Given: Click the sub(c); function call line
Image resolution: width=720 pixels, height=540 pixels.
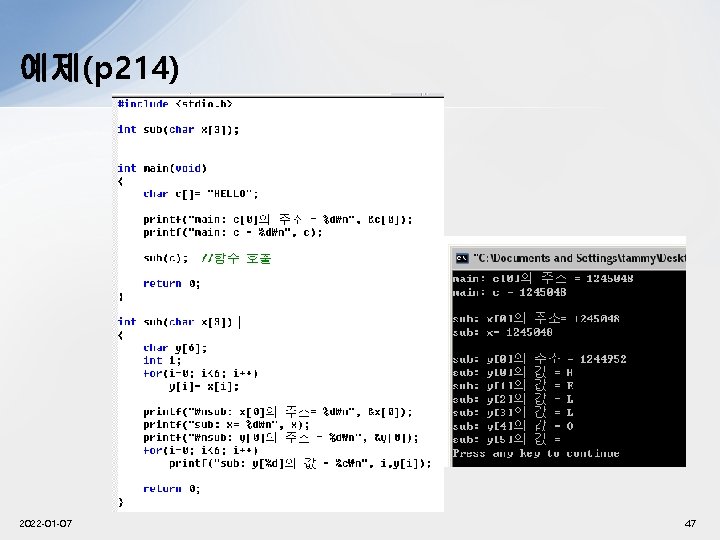Looking at the screenshot, I should click(x=166, y=258).
